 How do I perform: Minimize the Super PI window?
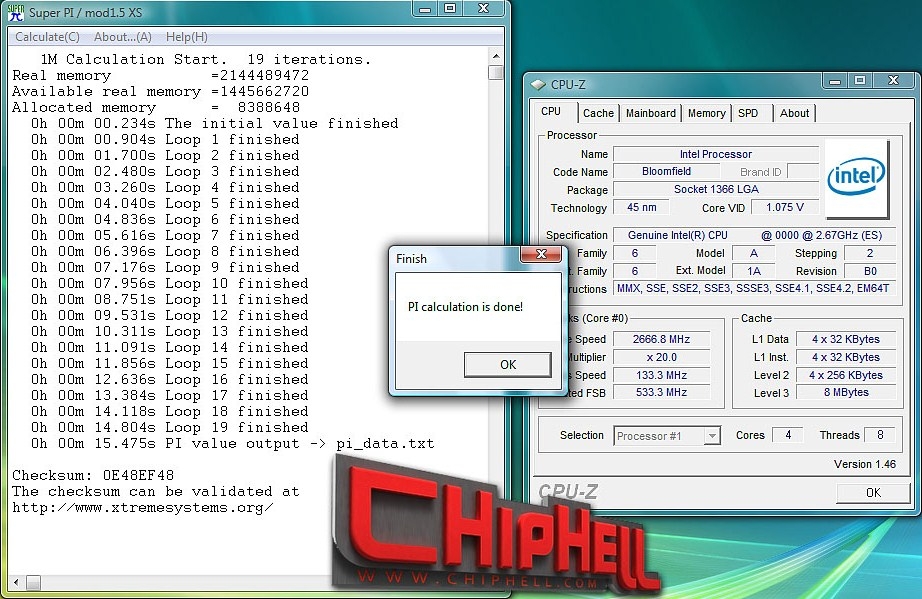426,9
